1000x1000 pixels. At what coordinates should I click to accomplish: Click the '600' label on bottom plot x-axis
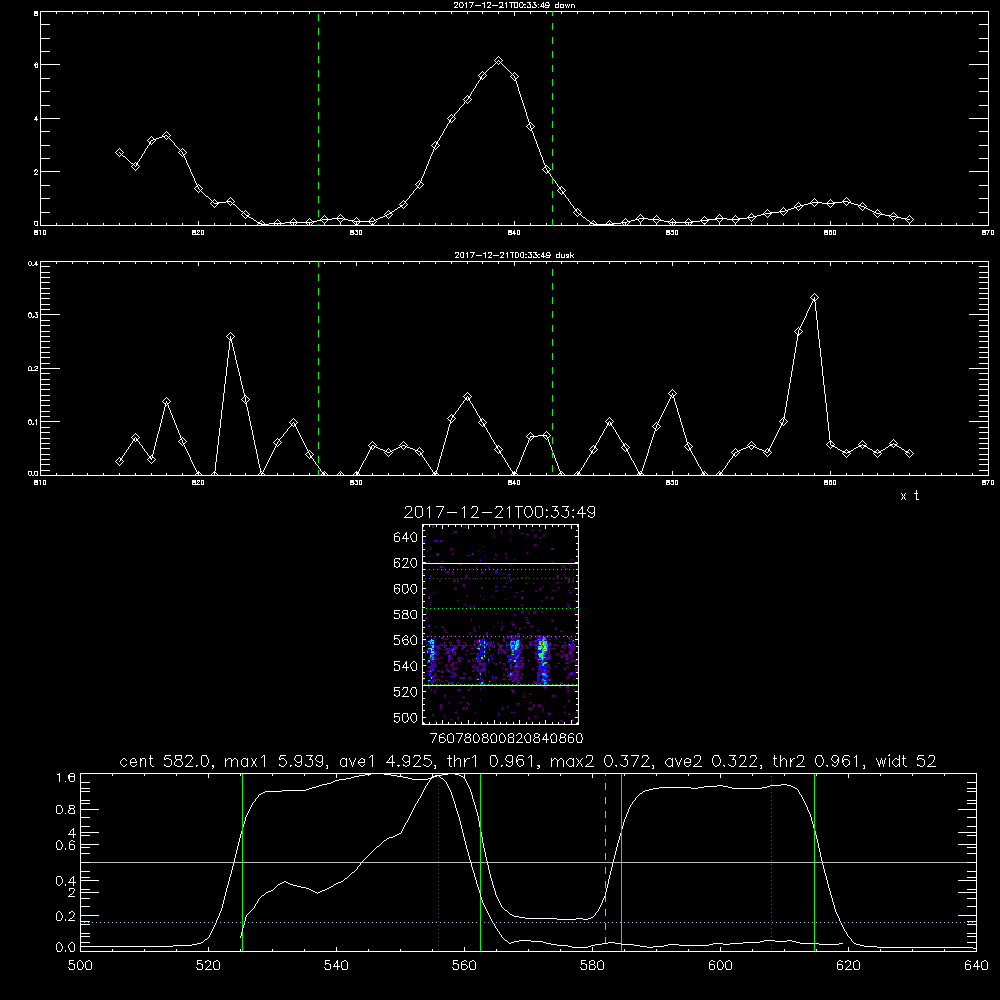point(721,966)
